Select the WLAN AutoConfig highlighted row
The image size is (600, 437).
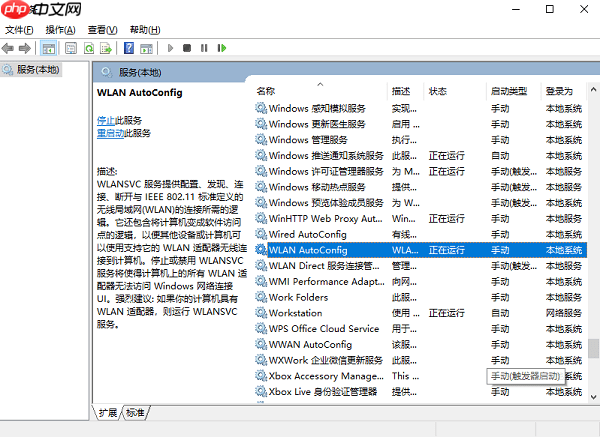[x=419, y=250]
